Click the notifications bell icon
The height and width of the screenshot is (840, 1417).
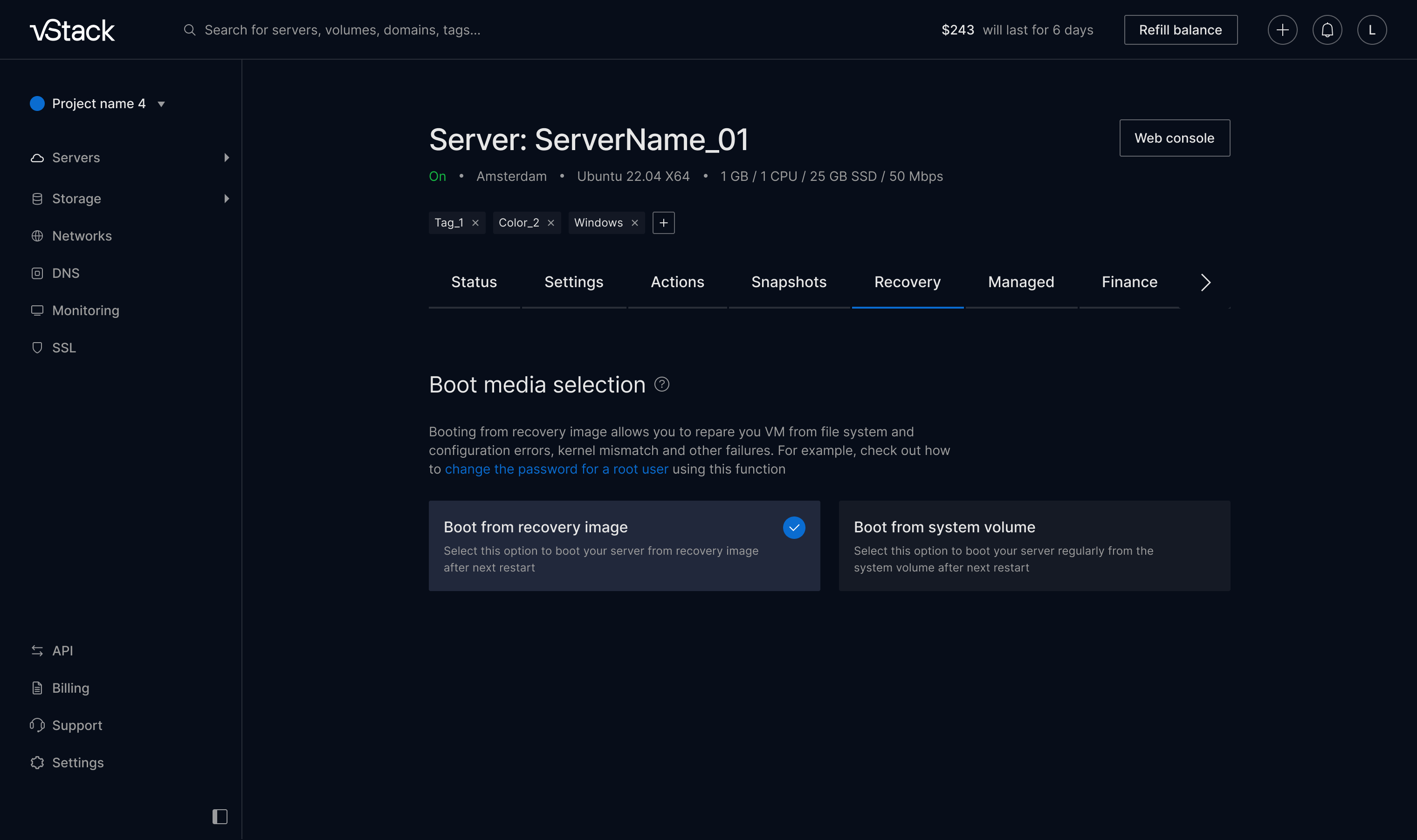click(1327, 30)
